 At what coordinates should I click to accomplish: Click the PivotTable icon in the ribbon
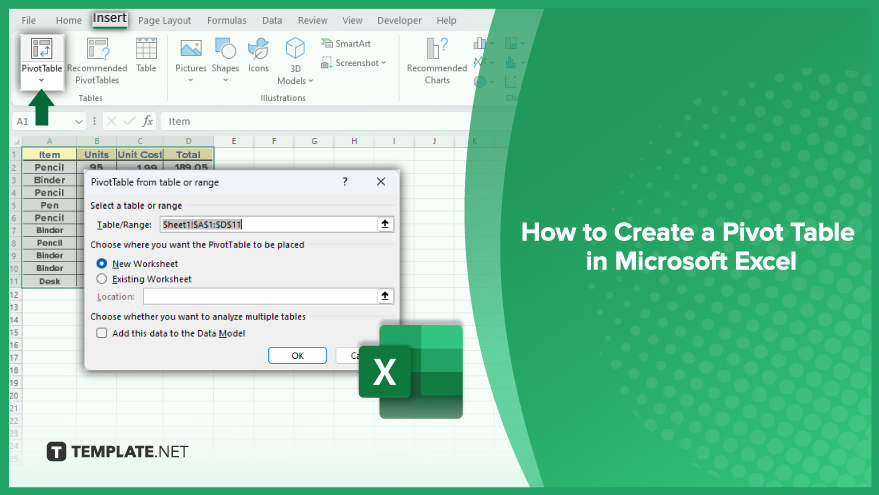point(41,49)
